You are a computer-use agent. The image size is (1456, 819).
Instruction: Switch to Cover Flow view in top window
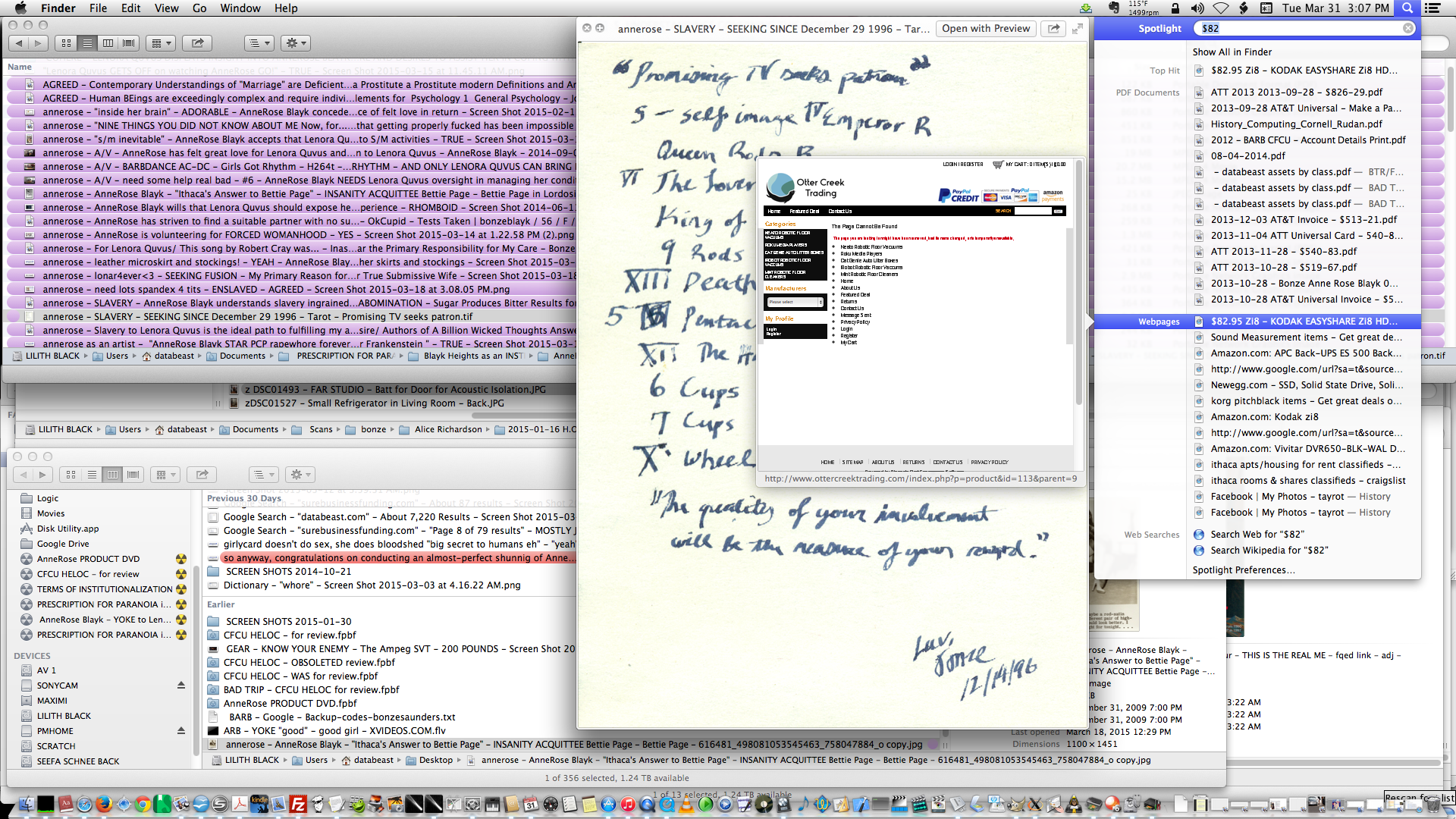click(129, 43)
